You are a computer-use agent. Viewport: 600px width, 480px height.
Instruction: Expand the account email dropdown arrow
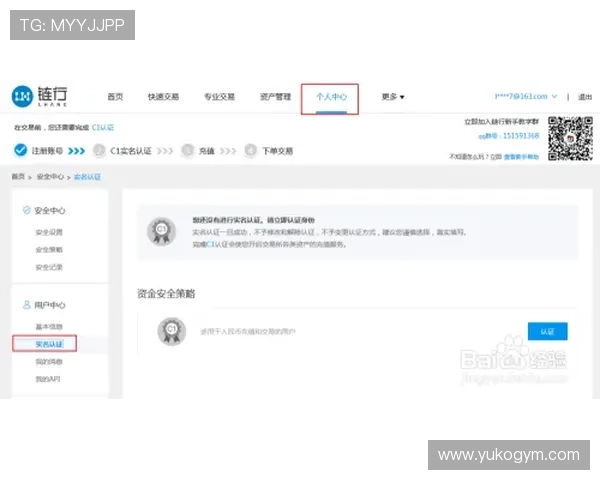[554, 96]
